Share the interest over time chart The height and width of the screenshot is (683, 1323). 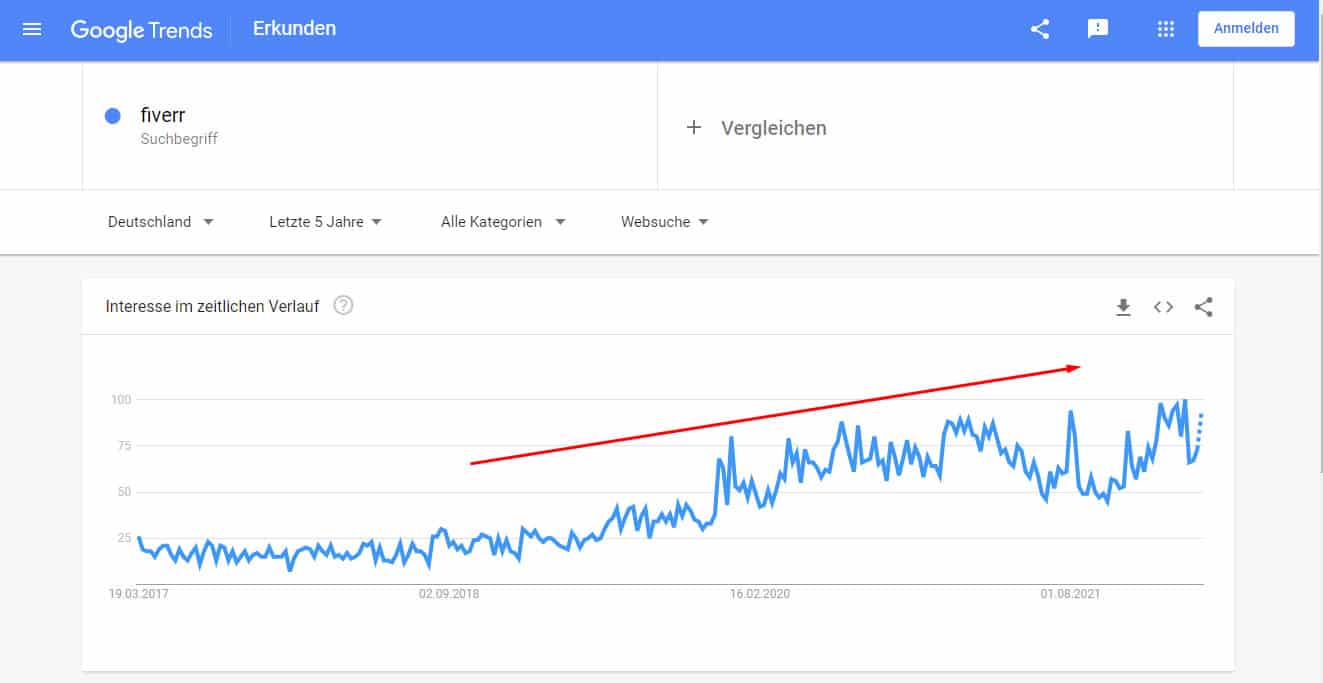coord(1203,308)
